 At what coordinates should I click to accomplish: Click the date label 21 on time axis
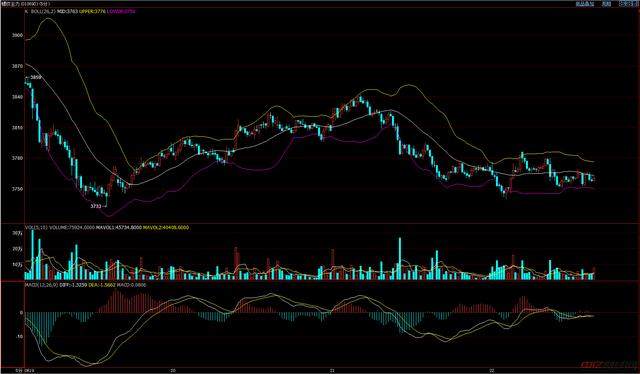pos(332,370)
